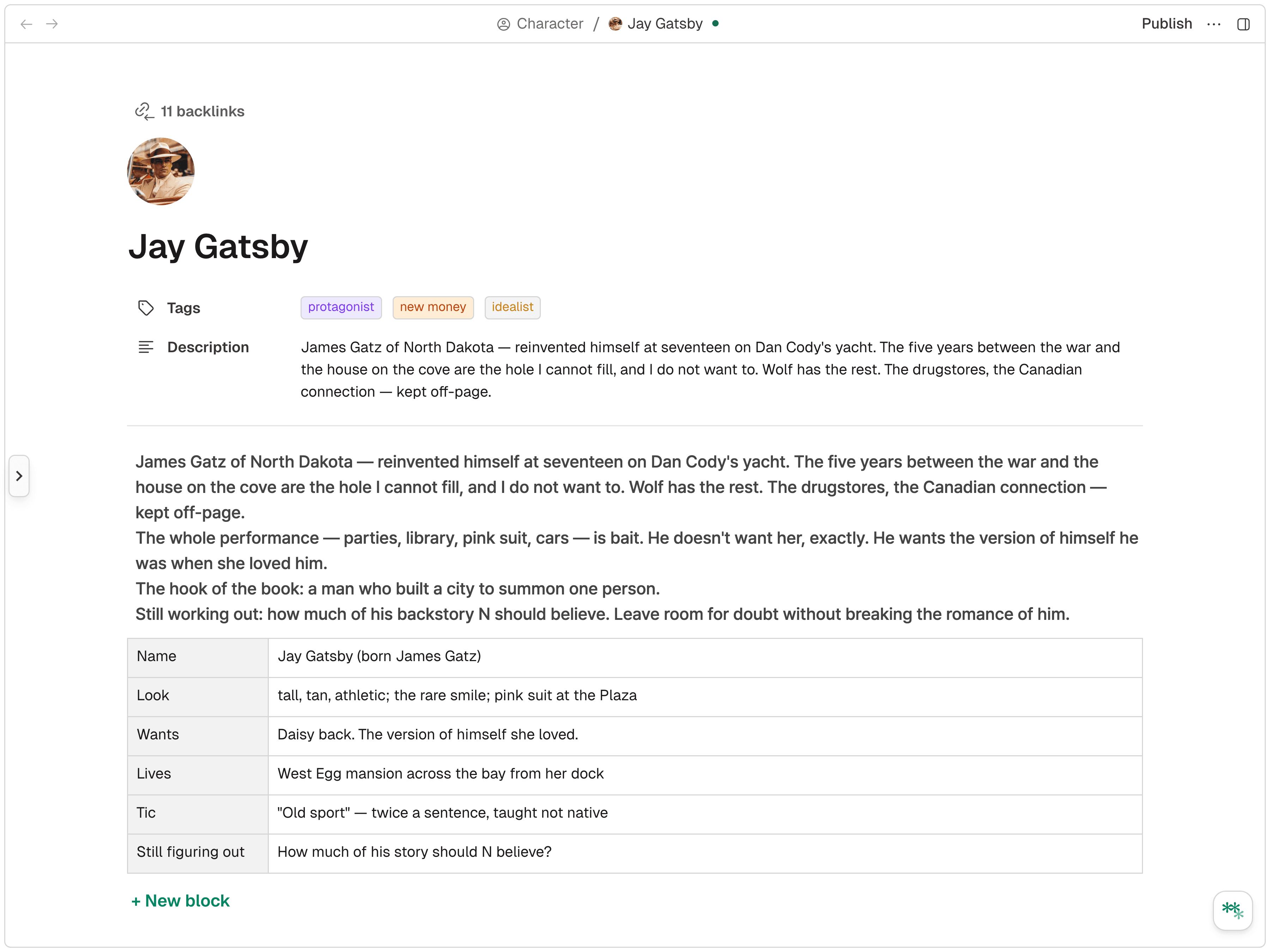The width and height of the screenshot is (1270, 952).
Task: Edit the Jay Gatsby page title
Action: click(218, 247)
